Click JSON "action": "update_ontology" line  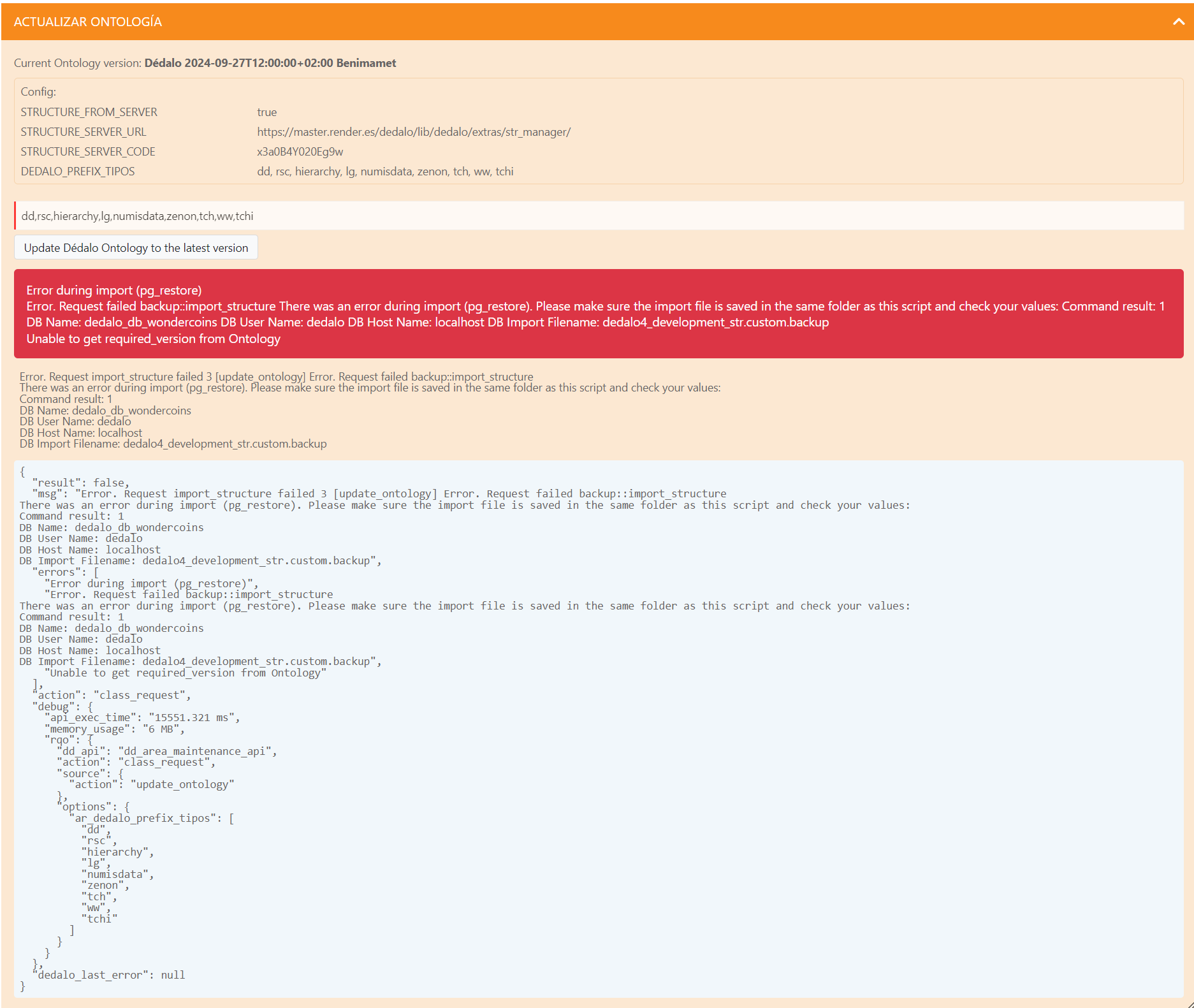tap(152, 784)
